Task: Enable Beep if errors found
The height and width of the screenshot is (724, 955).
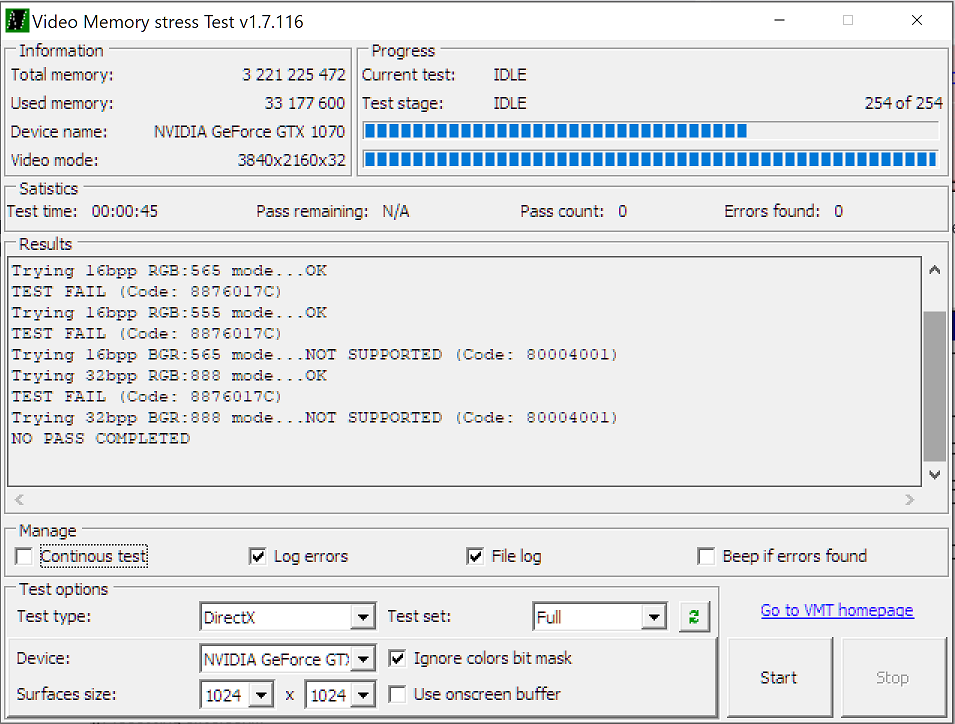Action: pos(706,556)
